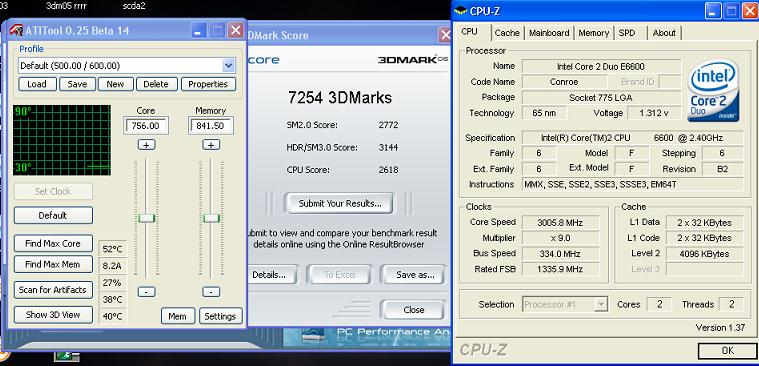Click Show 3D View button
Image resolution: width=759 pixels, height=366 pixels.
(53, 315)
